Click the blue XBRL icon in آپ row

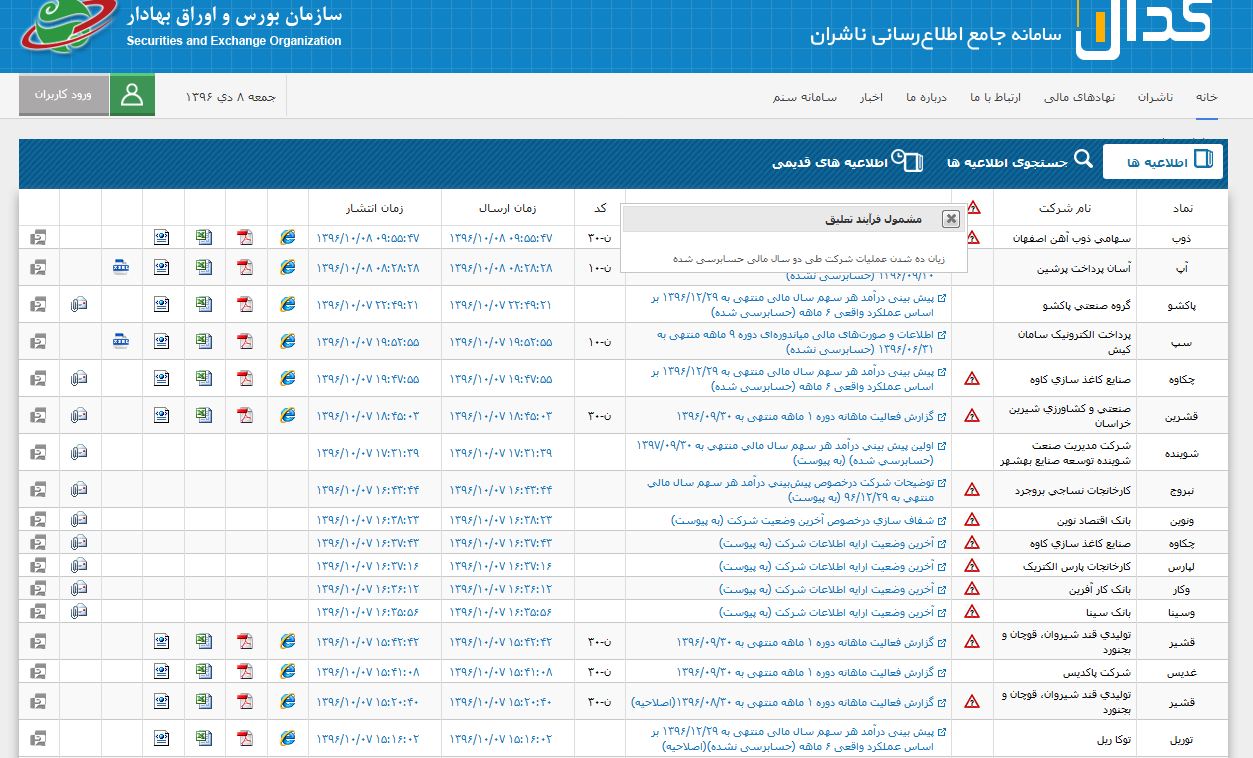tap(121, 267)
